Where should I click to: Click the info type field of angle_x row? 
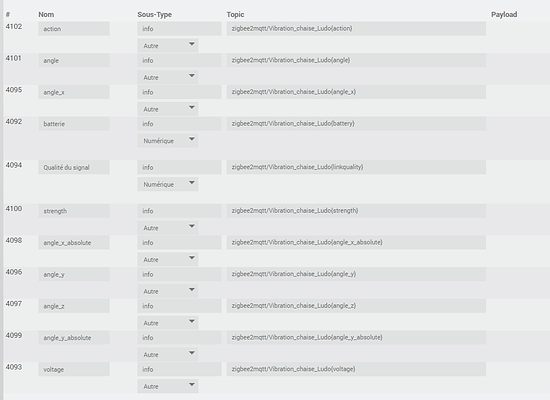[x=179, y=92]
